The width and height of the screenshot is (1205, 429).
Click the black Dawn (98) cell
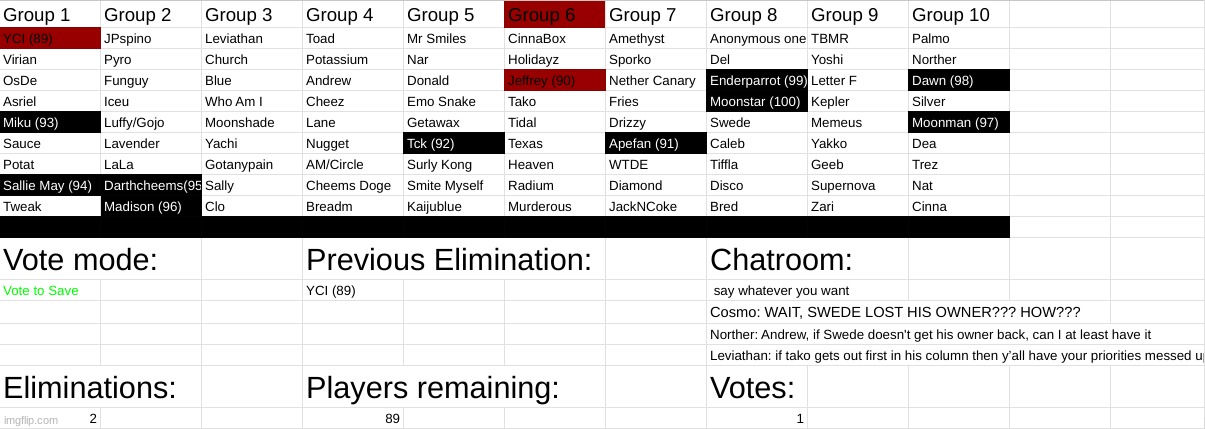[x=958, y=81]
